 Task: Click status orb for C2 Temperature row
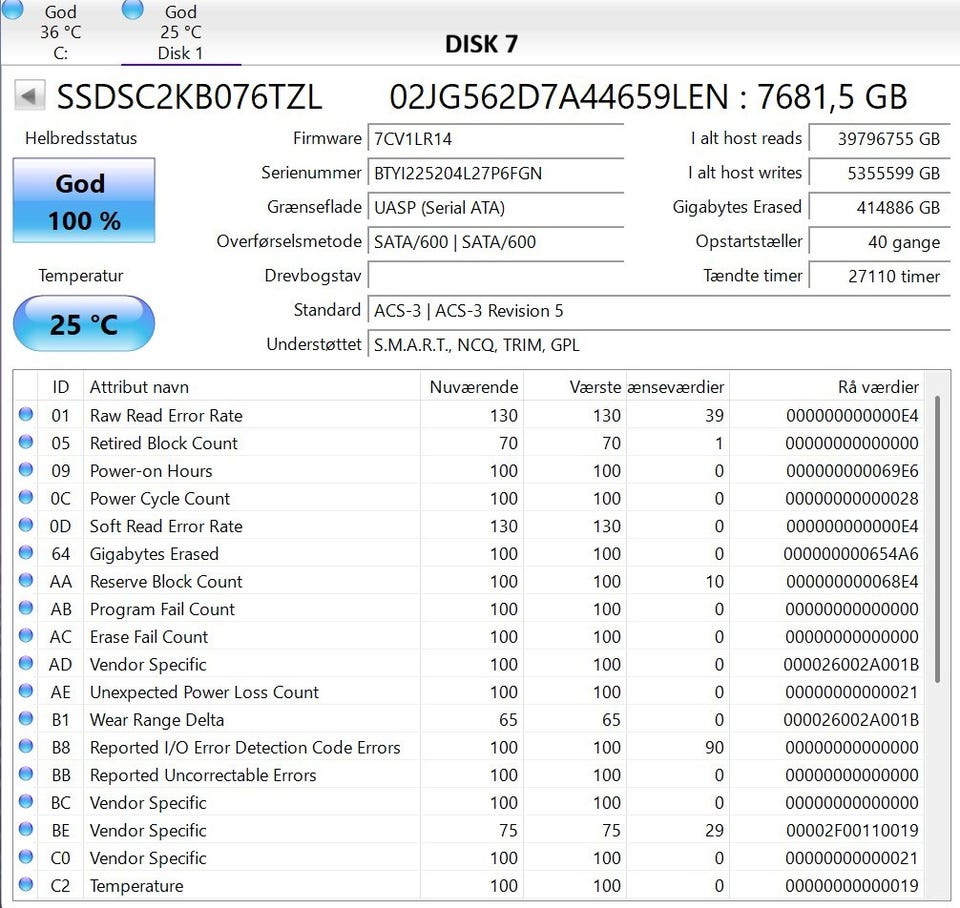[x=26, y=884]
